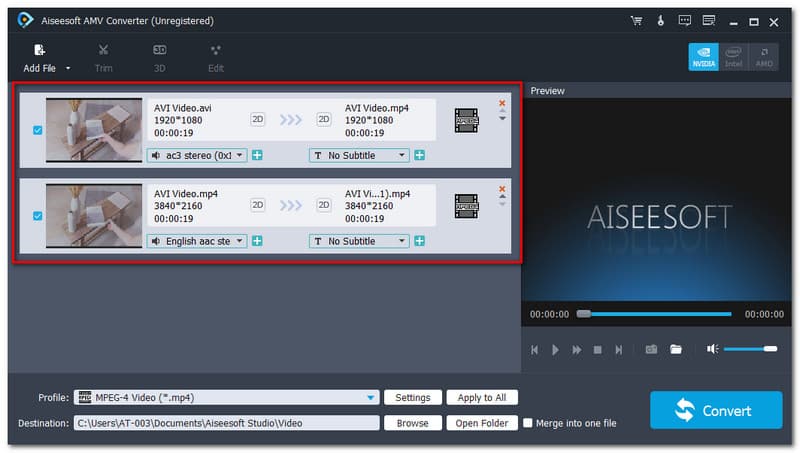Open MPEG format icon for first video
The height and width of the screenshot is (453, 800).
pos(466,120)
